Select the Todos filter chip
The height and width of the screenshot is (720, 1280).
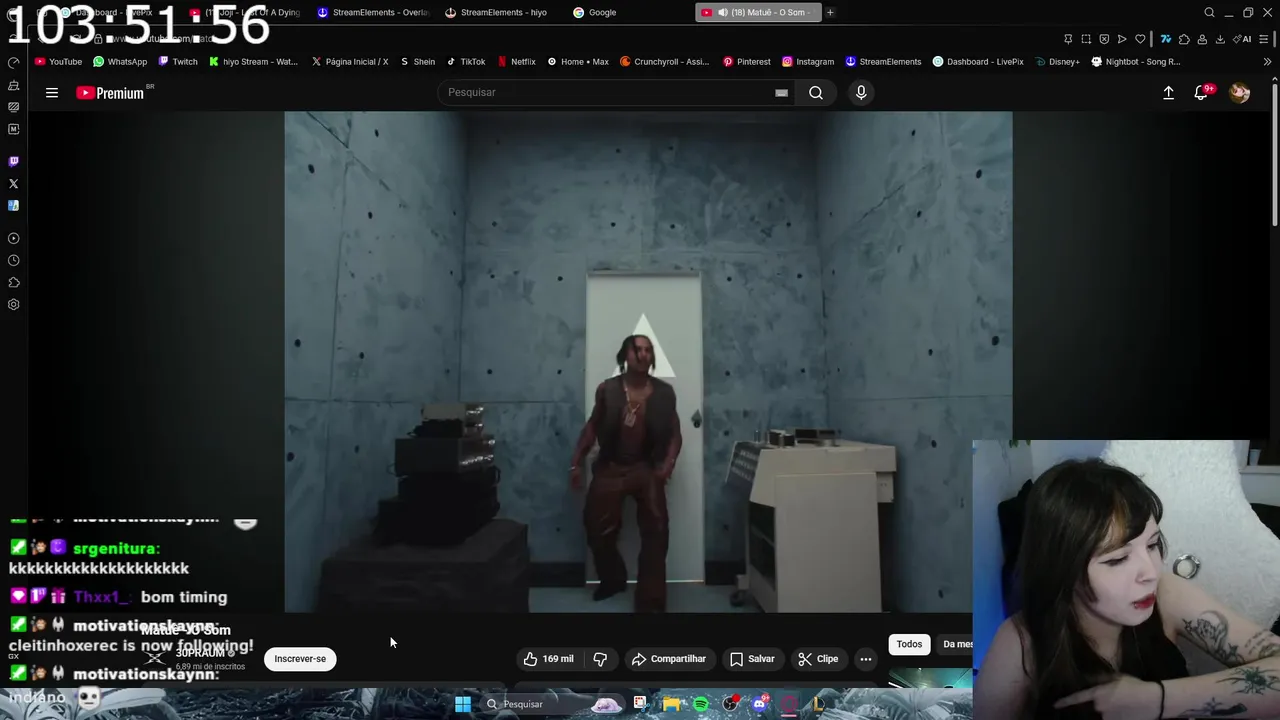click(x=909, y=644)
